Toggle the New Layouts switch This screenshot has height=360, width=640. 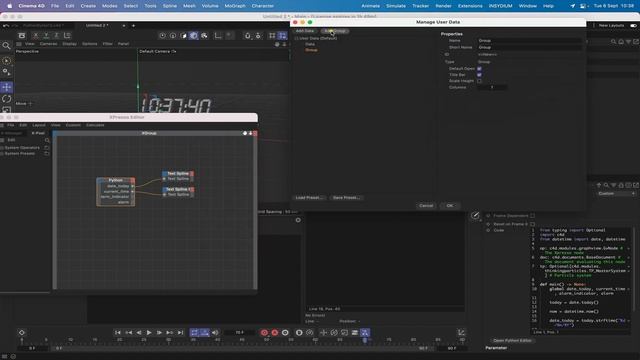(633, 25)
